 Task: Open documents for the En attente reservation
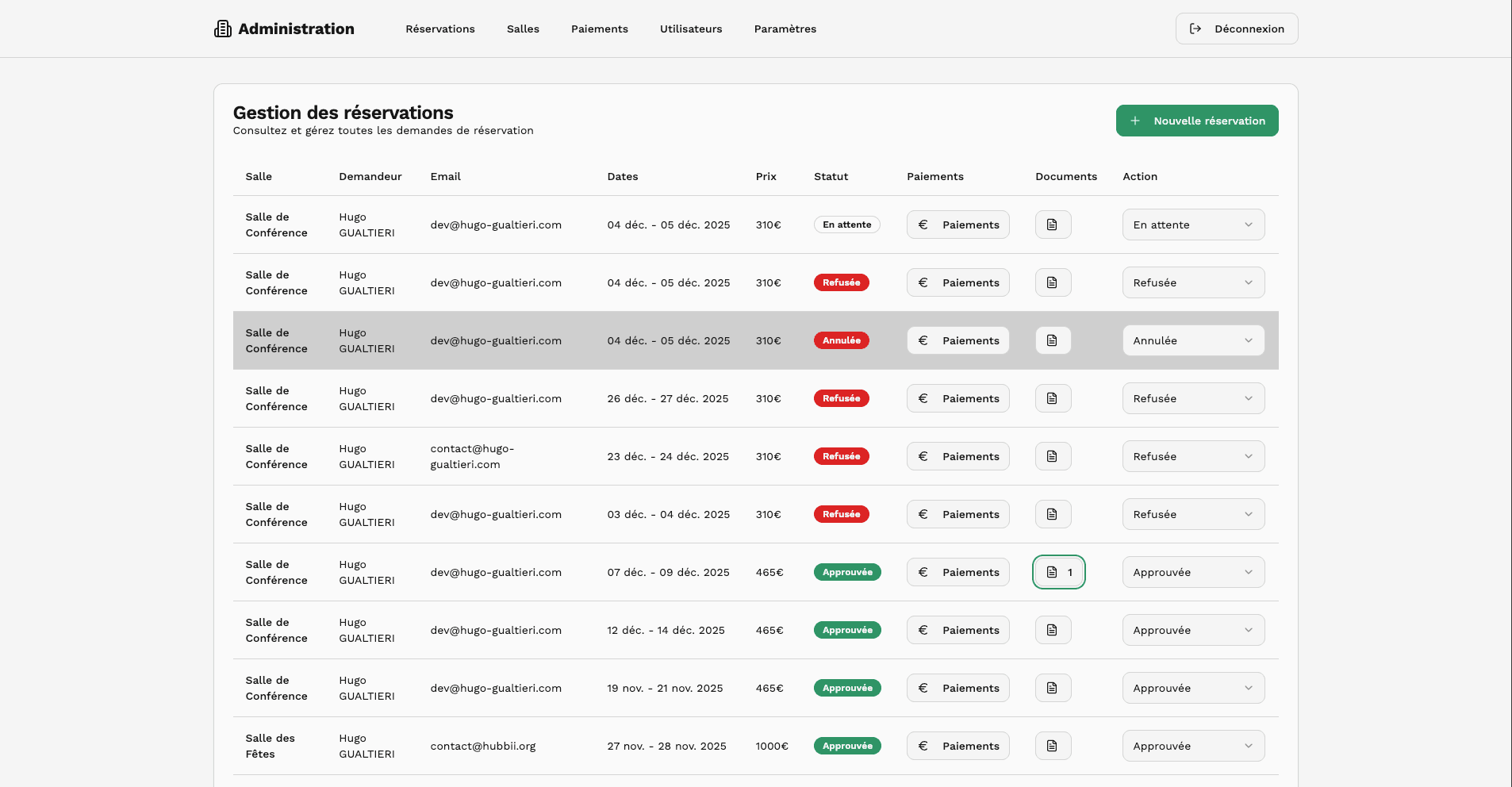tap(1053, 225)
